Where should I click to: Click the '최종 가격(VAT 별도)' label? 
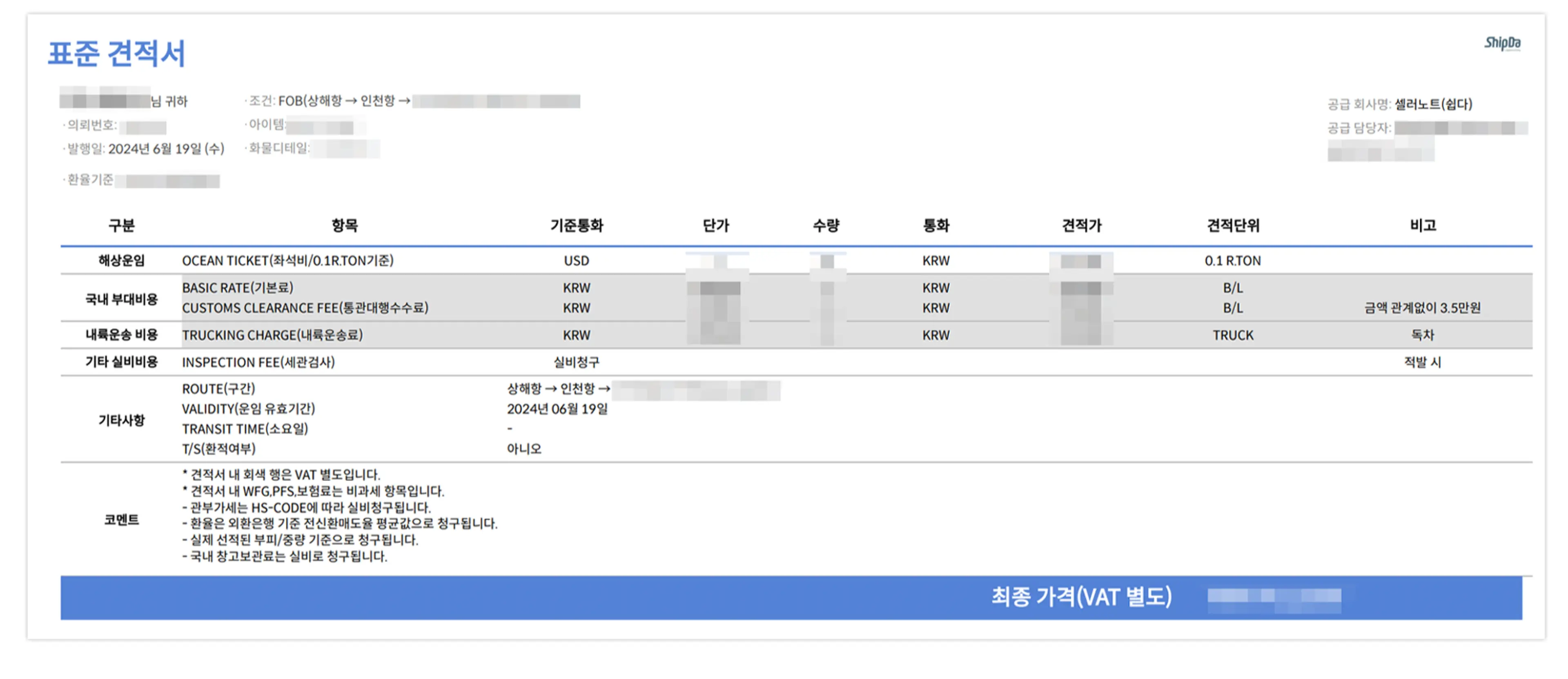pyautogui.click(x=1082, y=597)
